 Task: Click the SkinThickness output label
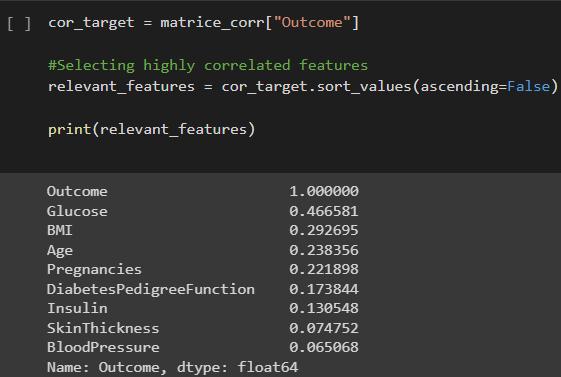click(x=103, y=328)
